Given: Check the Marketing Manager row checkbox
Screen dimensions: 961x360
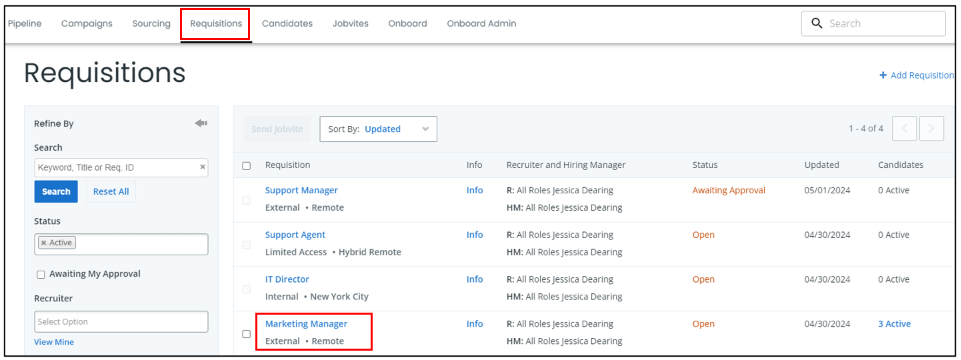Looking at the screenshot, I should [x=246, y=334].
